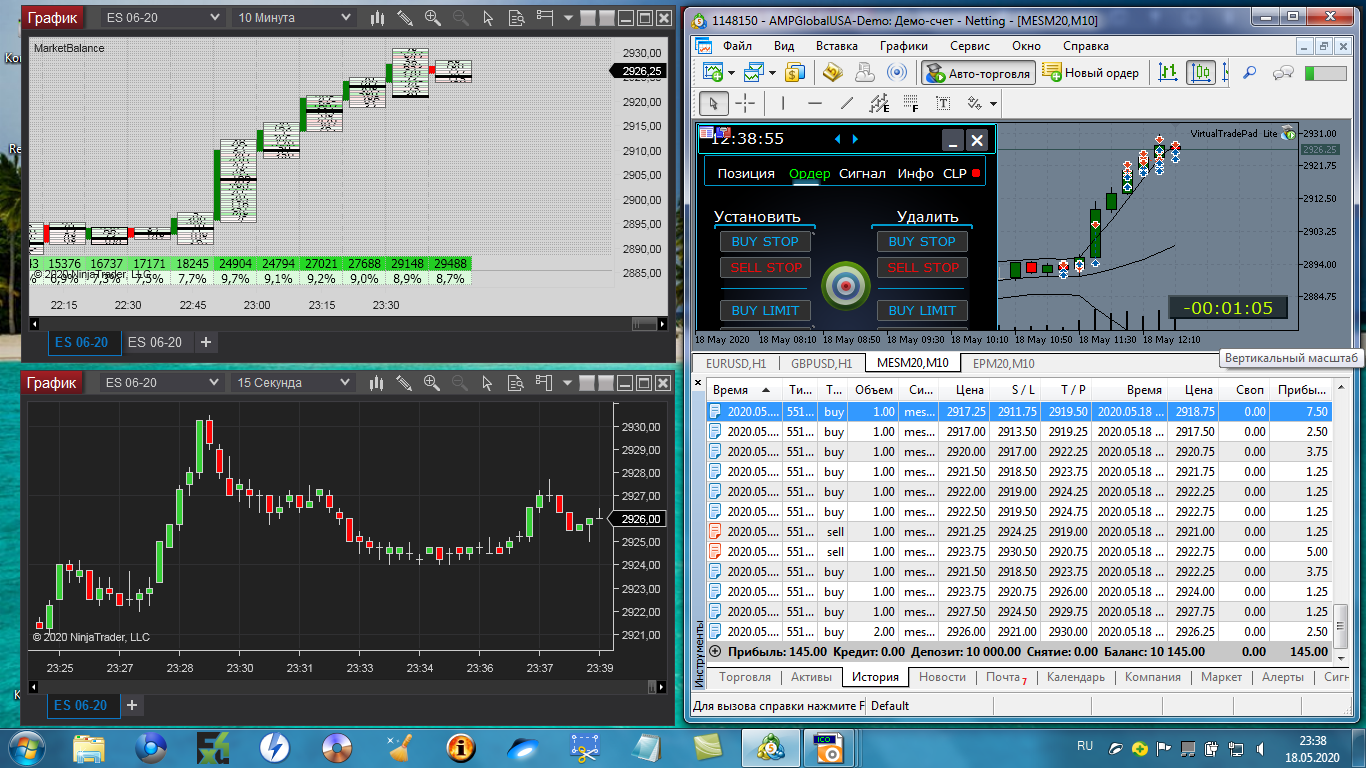Open bar type icon in bottom 15 Секунда chart
This screenshot has width=1366, height=768.
click(377, 383)
